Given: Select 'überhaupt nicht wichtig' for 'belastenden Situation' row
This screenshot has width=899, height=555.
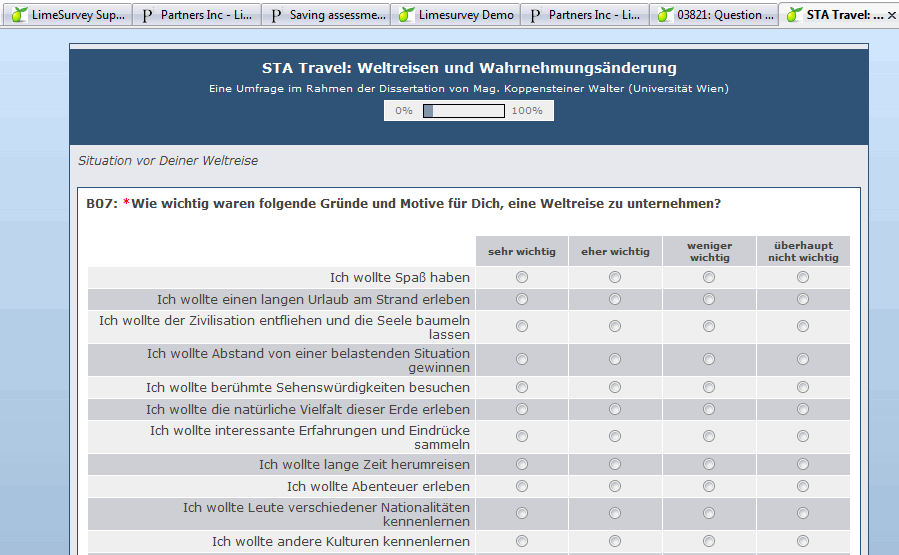Looking at the screenshot, I should click(803, 360).
